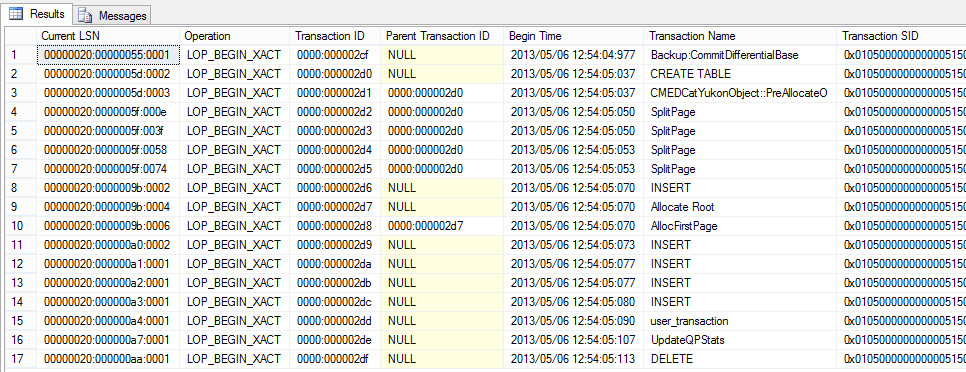Viewport: 966px width, 372px height.
Task: Click the Transaction Name column header
Action: coord(741,36)
